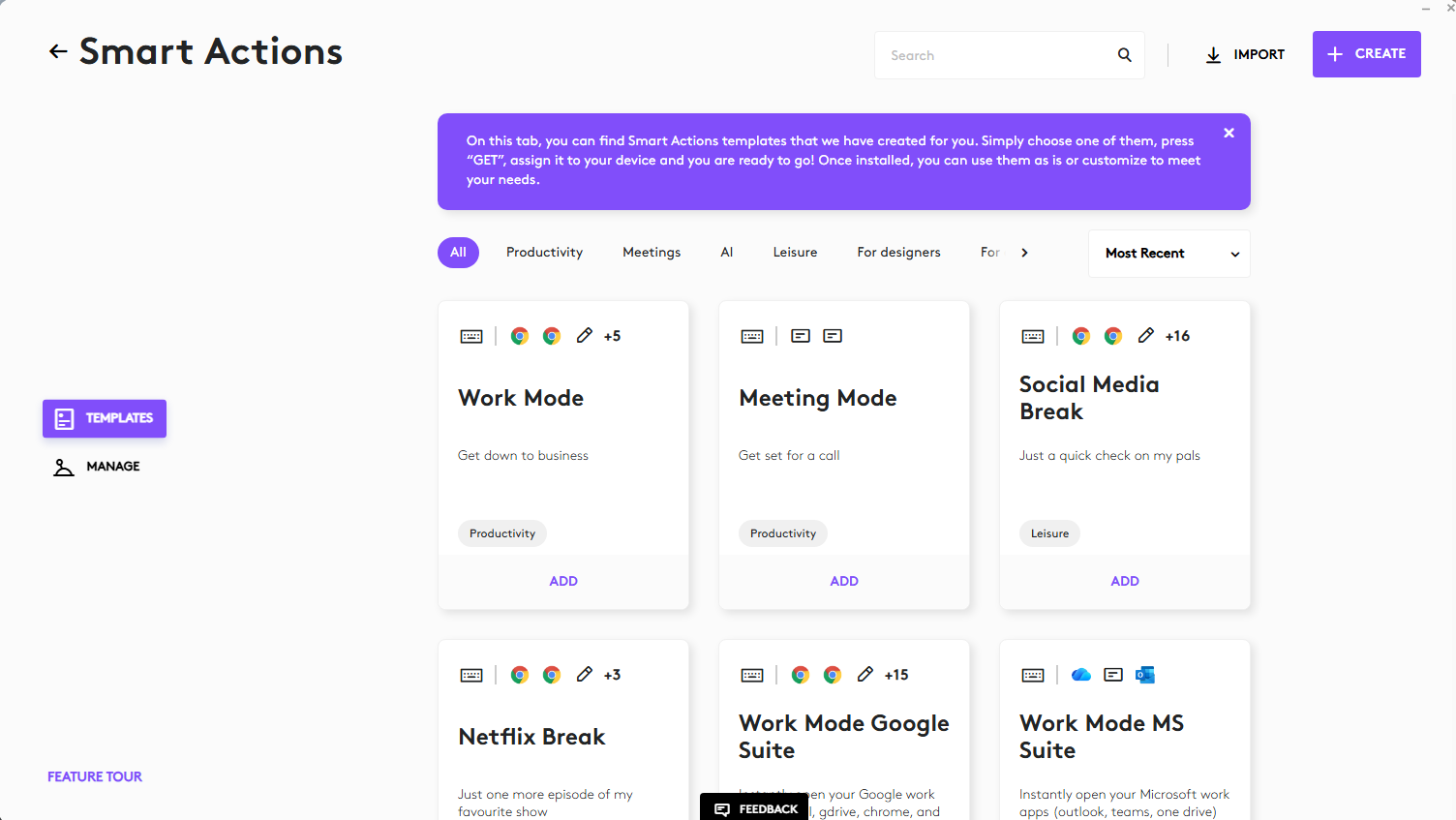This screenshot has height=820, width=1456.
Task: Click pencil icon on Social Media Break card
Action: tap(1145, 335)
